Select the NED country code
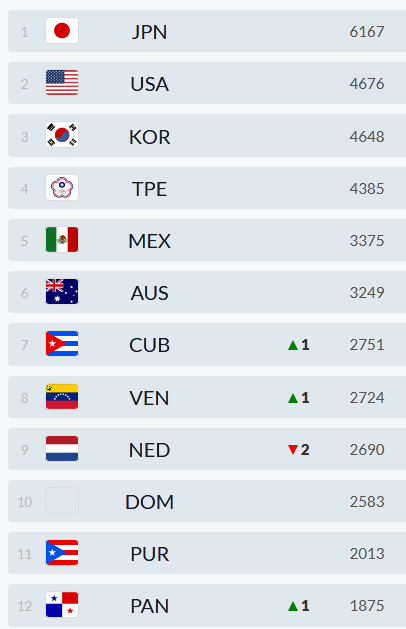This screenshot has height=629, width=406. pyautogui.click(x=149, y=450)
